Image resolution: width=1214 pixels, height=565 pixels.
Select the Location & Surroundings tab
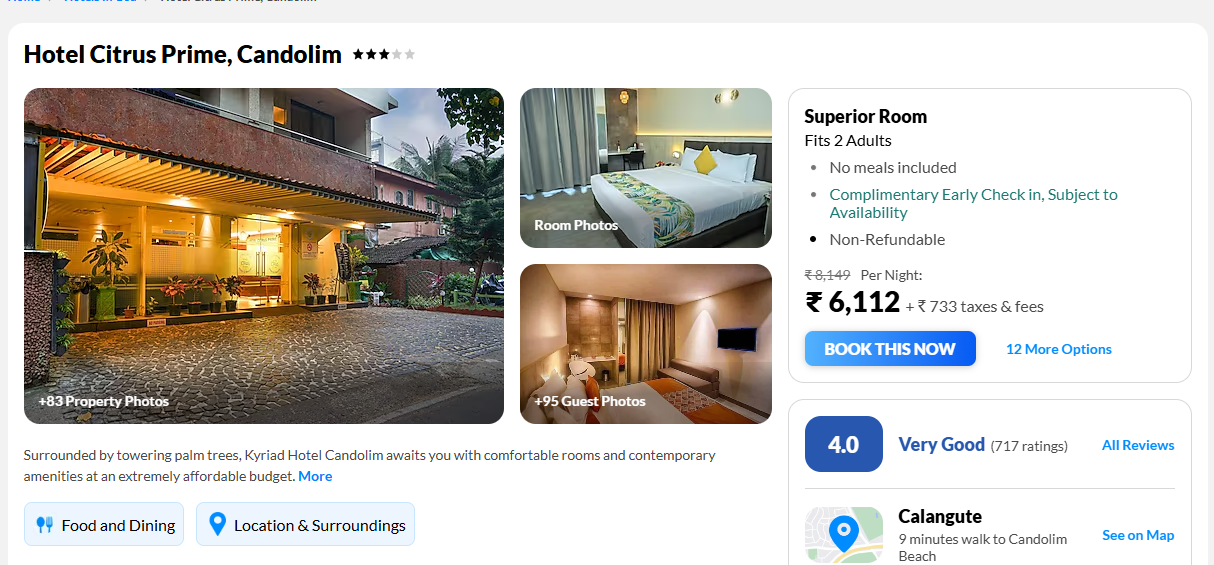305,524
